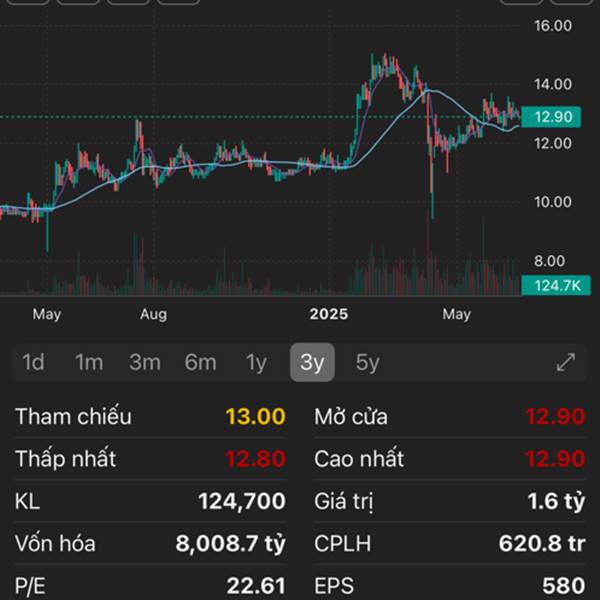This screenshot has height=600, width=600.
Task: Expand chart to fullscreen
Action: (565, 362)
